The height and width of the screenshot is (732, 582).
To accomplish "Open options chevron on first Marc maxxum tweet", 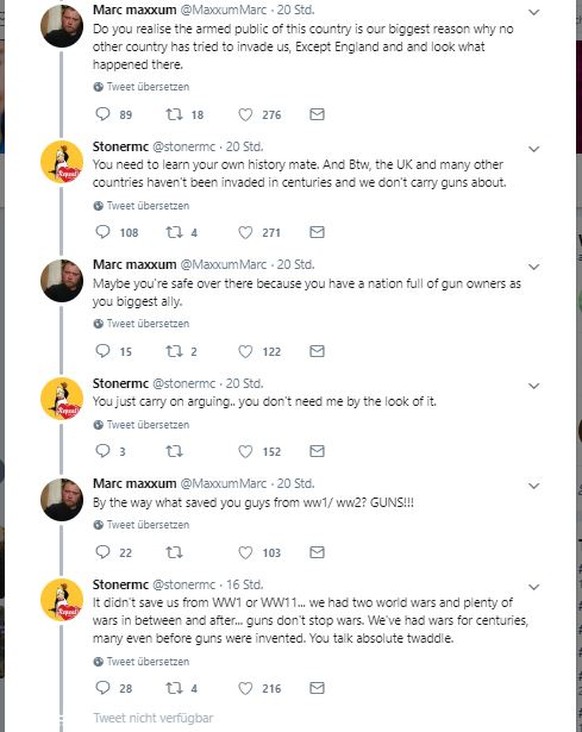I will point(534,12).
